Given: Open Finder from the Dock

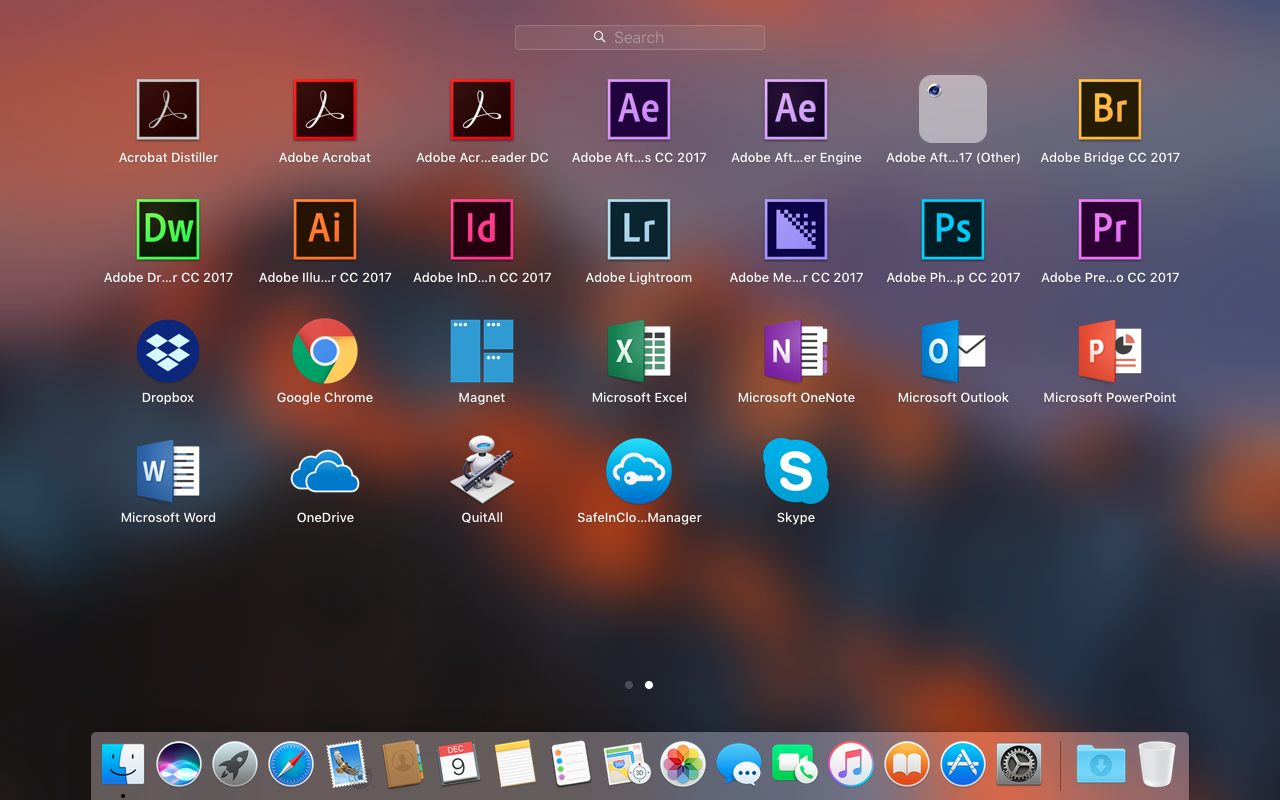Looking at the screenshot, I should click(x=123, y=765).
